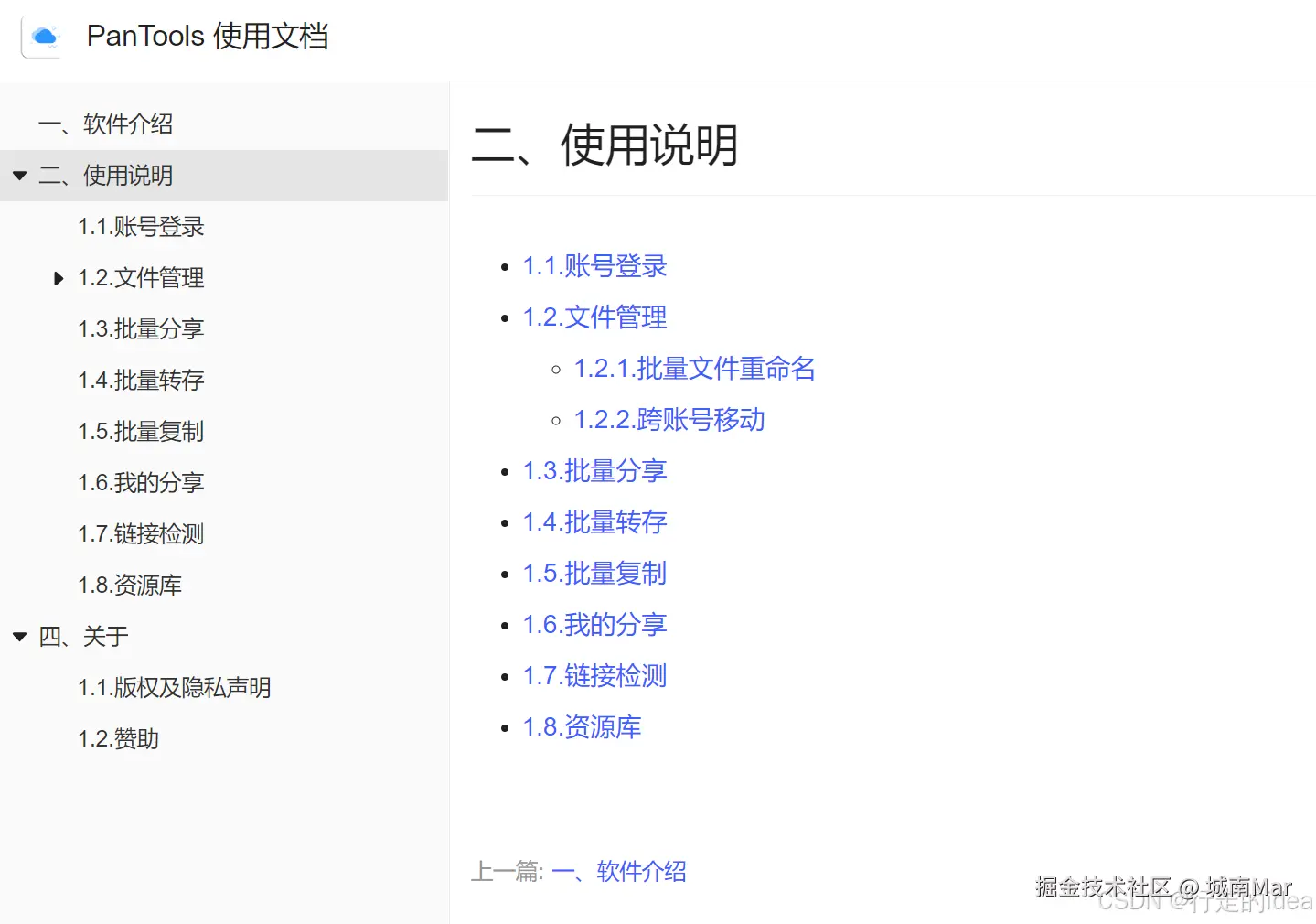Visit the 1.8.资源库 content link
The height and width of the screenshot is (924, 1316).
[x=582, y=727]
